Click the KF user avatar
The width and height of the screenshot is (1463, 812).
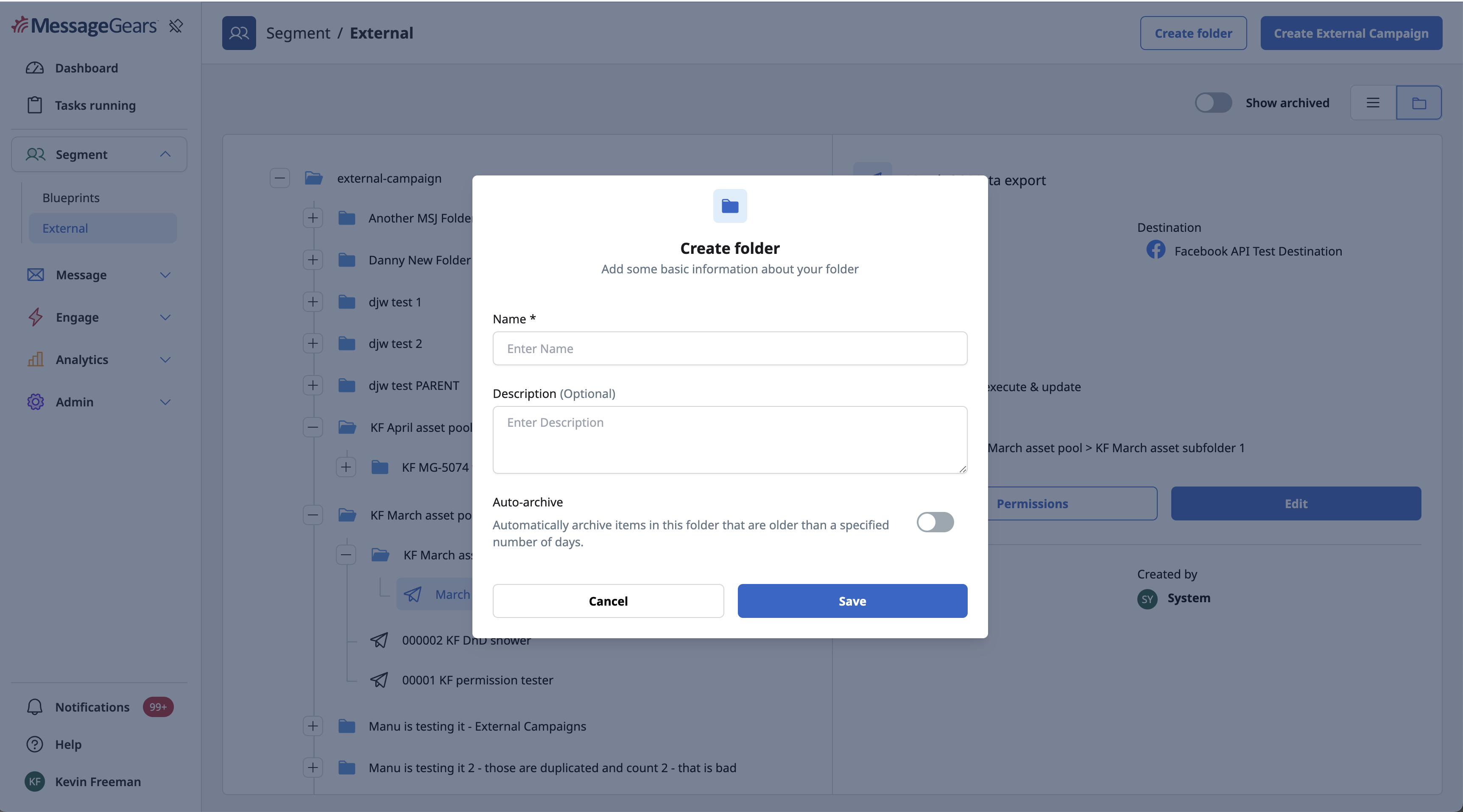point(35,782)
